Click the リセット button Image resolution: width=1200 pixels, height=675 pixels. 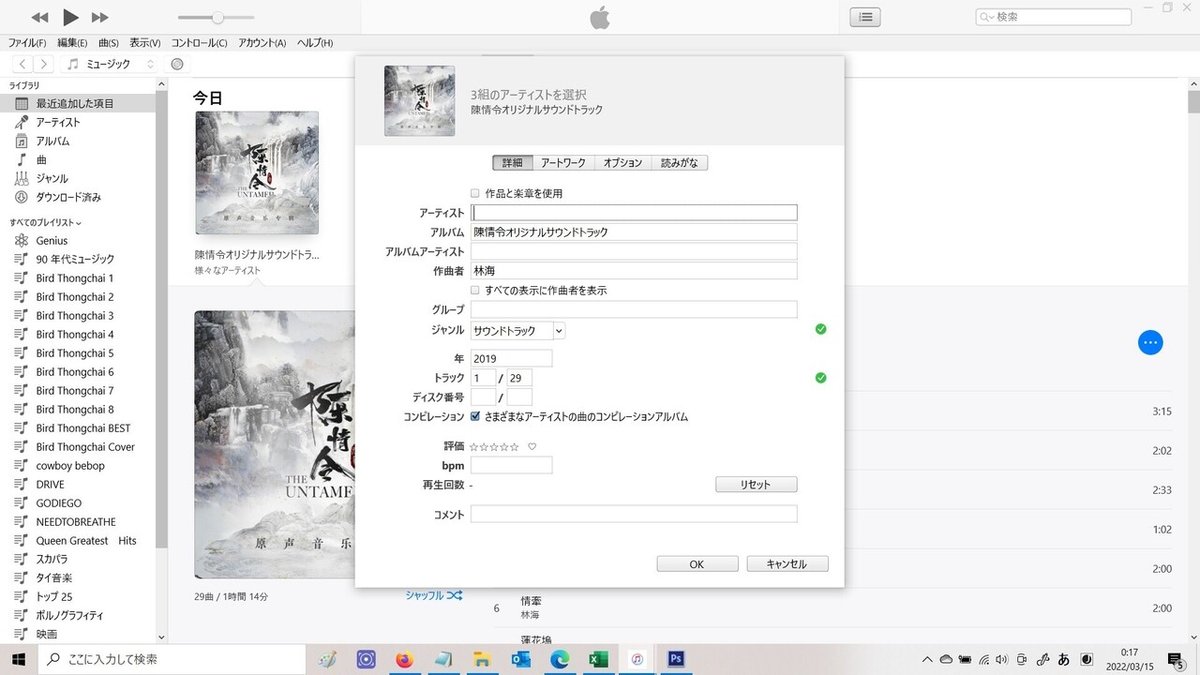coord(756,484)
